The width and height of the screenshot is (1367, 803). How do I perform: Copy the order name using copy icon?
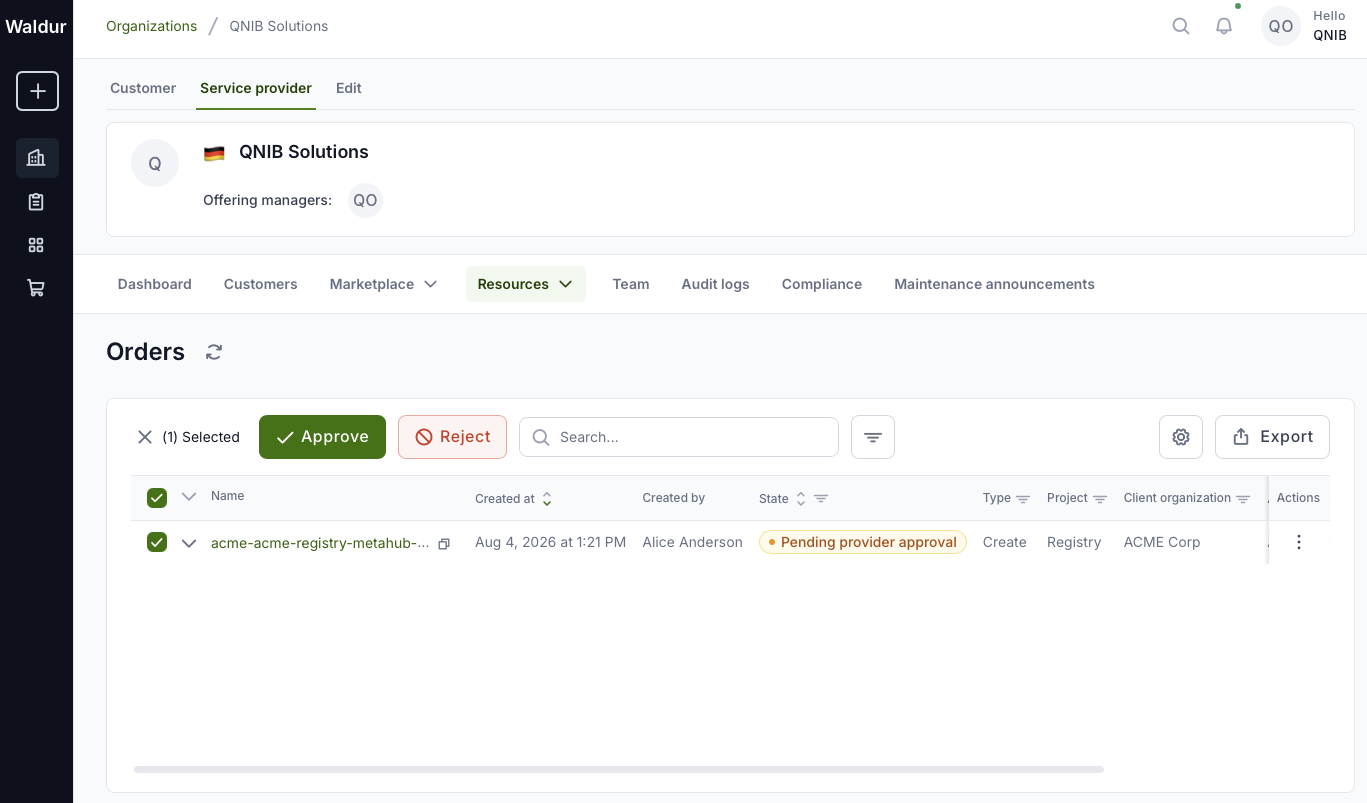click(444, 543)
